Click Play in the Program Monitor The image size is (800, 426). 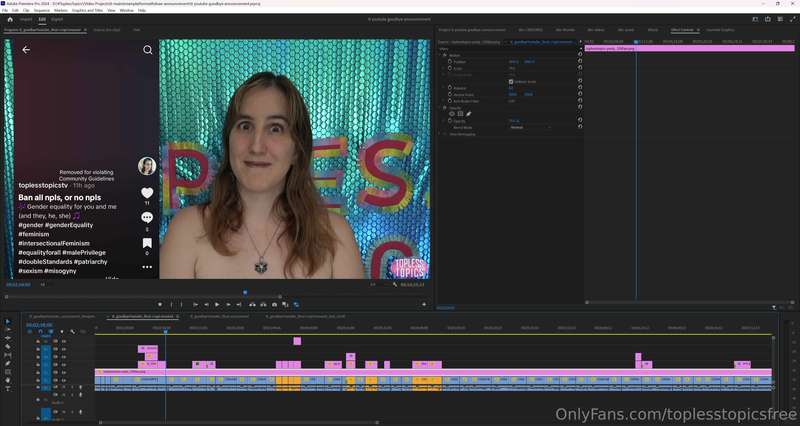(217, 305)
